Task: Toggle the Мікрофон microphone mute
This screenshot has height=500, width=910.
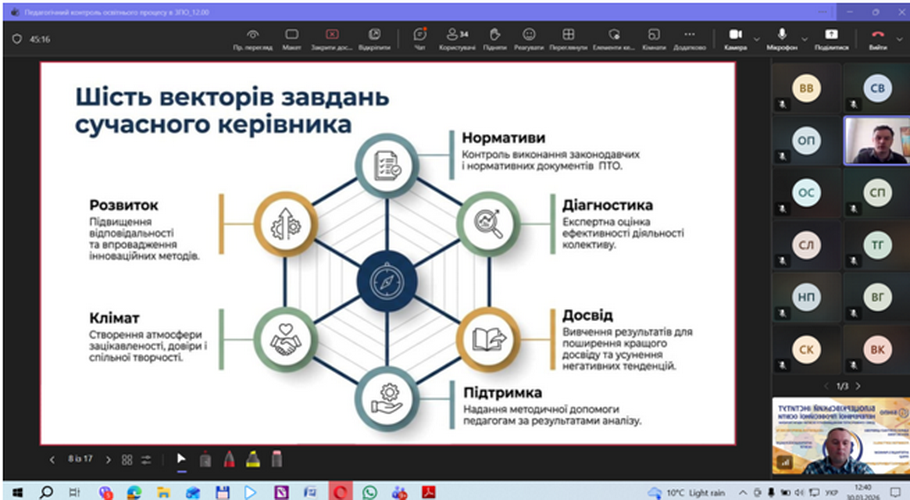Action: 781,38
